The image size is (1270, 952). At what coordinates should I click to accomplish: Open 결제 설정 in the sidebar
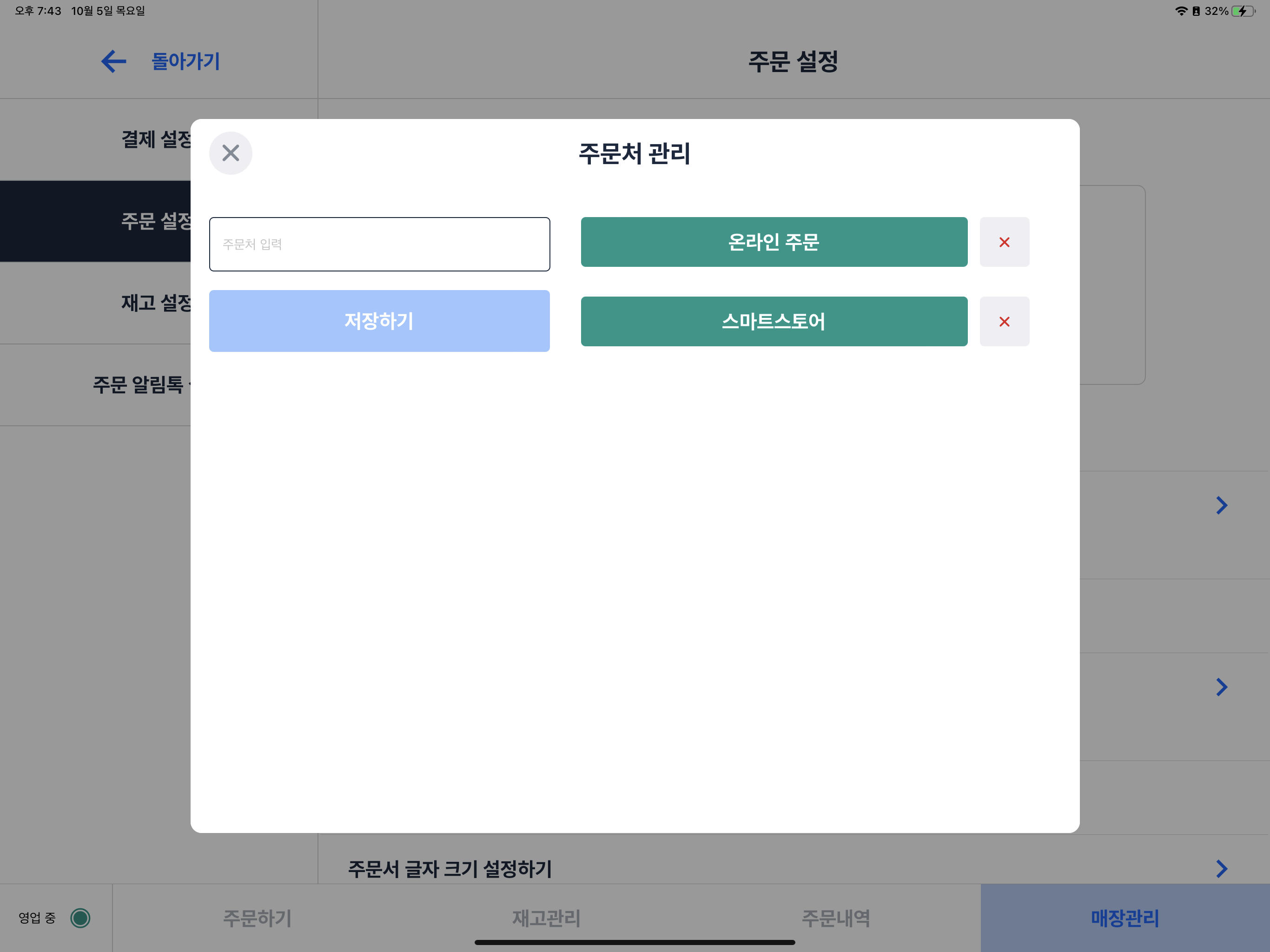click(155, 139)
